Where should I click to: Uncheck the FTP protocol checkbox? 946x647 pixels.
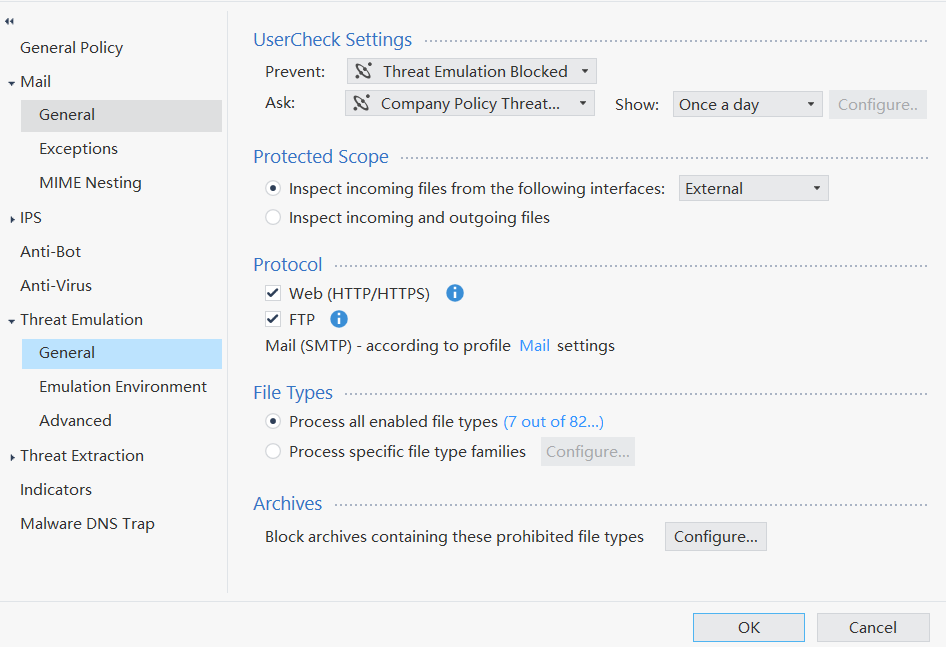click(272, 320)
